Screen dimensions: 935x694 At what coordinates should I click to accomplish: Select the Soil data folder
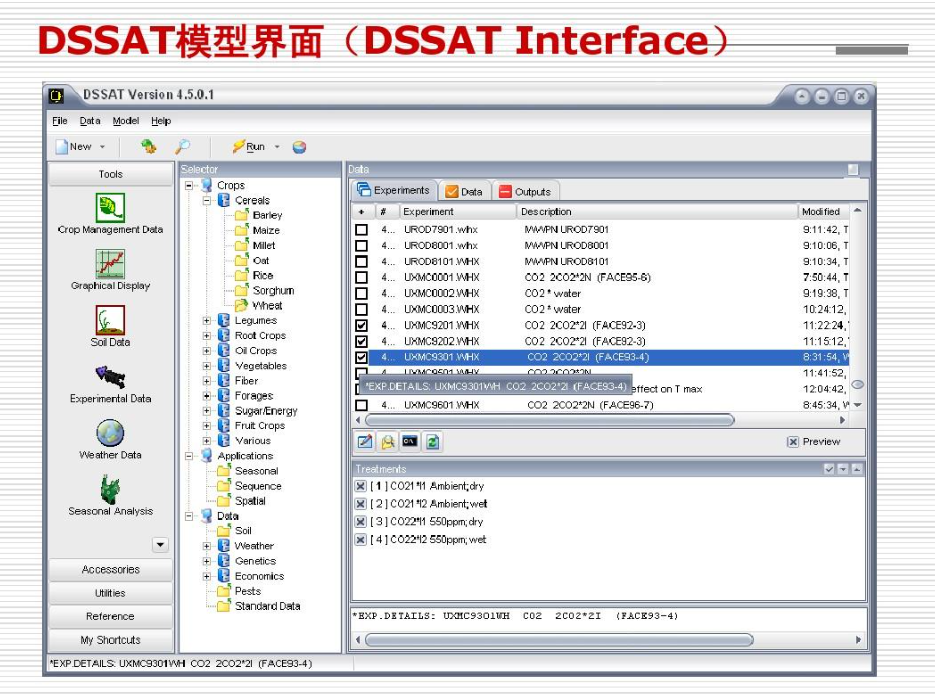[234, 531]
